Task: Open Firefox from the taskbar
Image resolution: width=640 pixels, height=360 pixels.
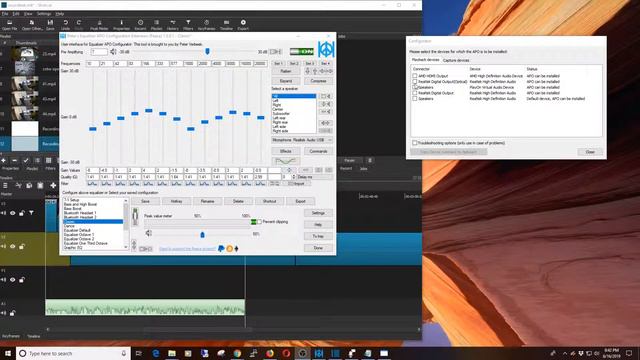Action: coord(270,353)
